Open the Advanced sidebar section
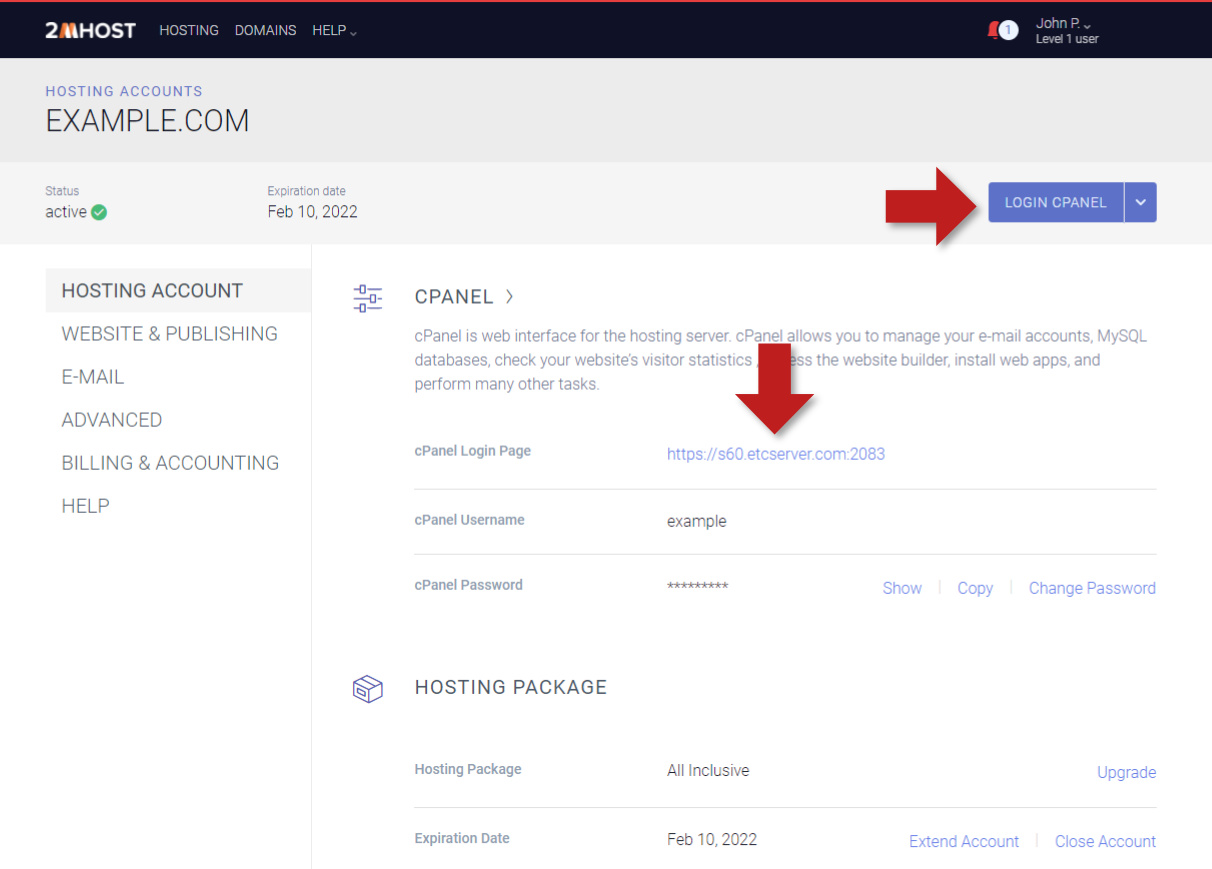Screen dimensions: 1212x869 [x=111, y=420]
